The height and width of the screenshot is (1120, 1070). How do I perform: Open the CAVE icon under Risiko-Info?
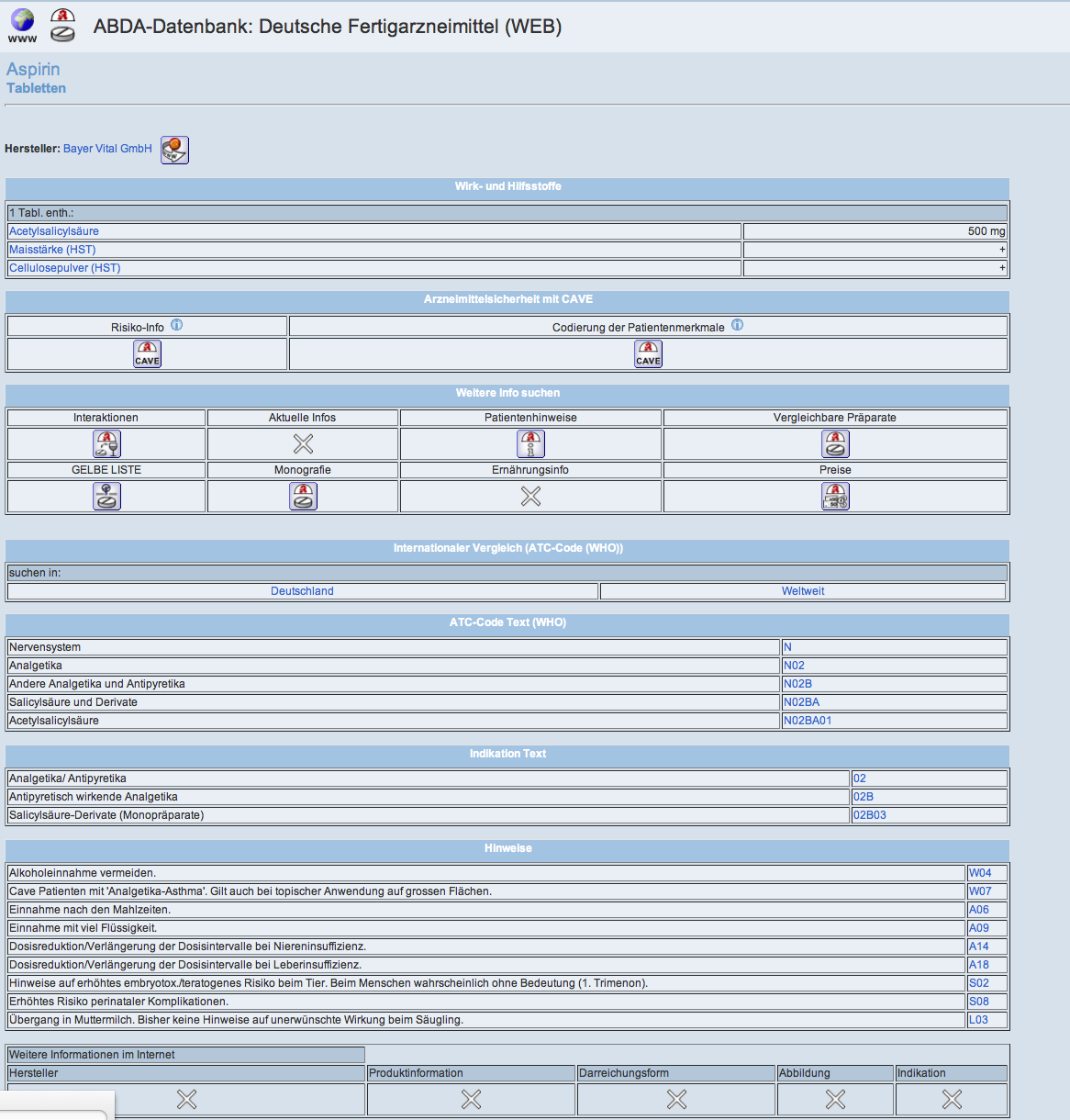147,353
